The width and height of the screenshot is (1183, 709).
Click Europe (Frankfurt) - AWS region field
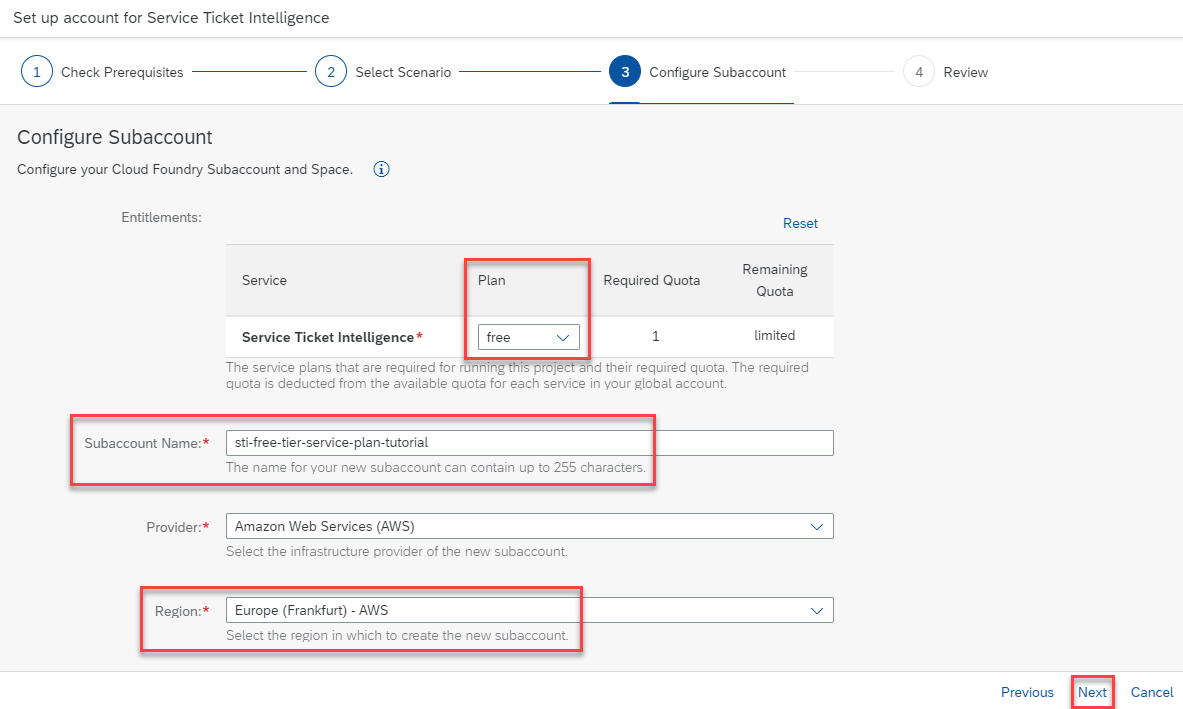click(x=530, y=610)
